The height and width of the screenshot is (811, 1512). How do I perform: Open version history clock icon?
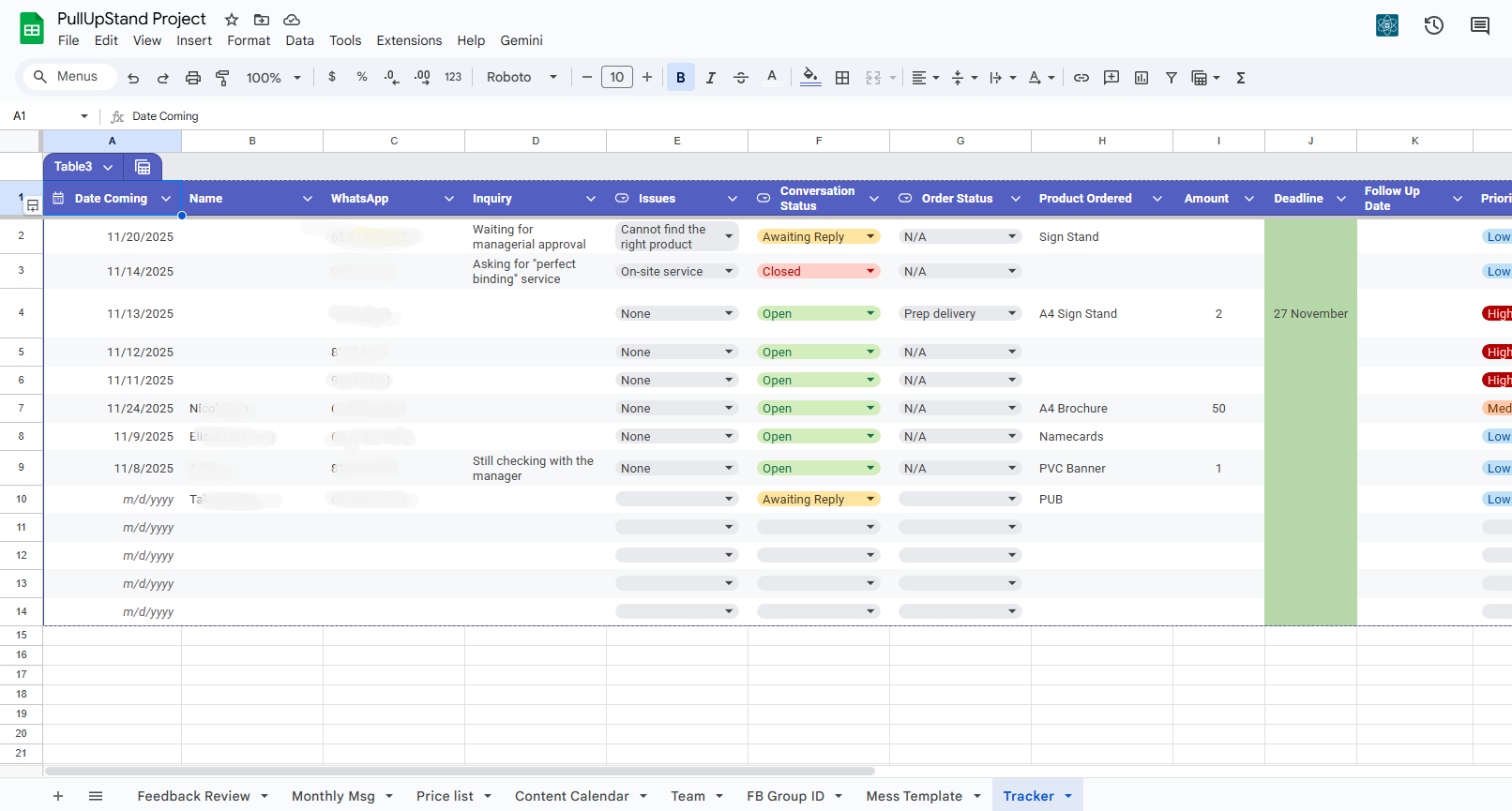point(1433,25)
